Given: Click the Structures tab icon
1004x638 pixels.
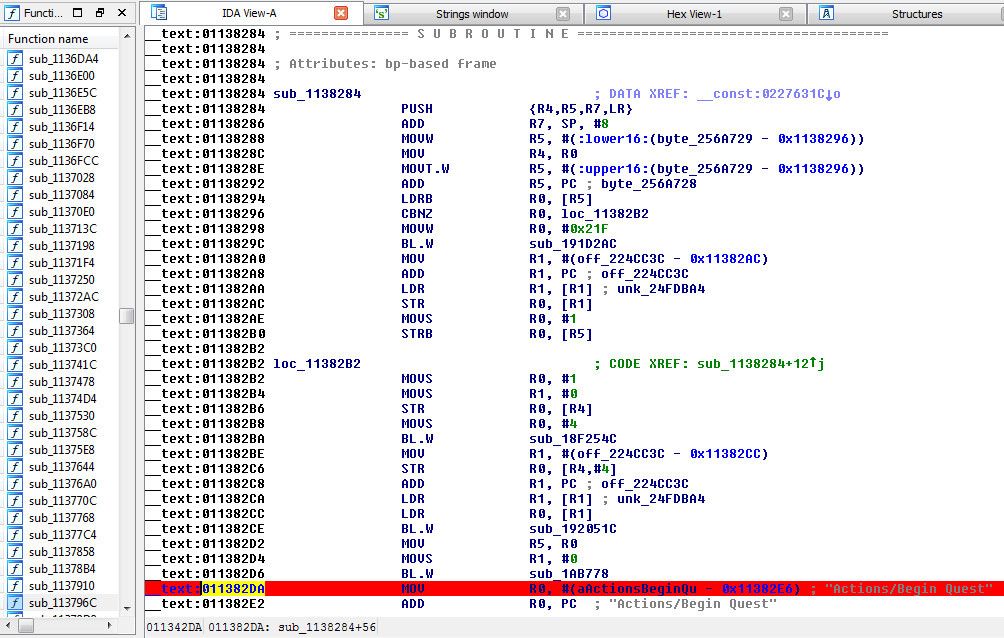Looking at the screenshot, I should (x=827, y=13).
